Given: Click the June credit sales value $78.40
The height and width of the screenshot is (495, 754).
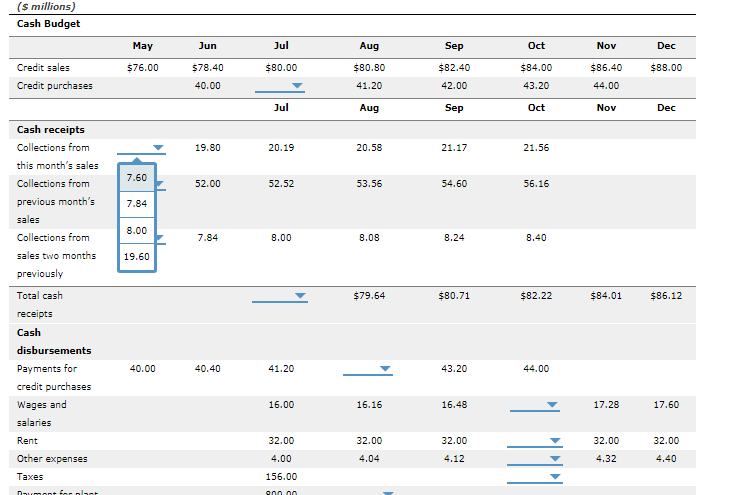Looking at the screenshot, I should click(x=208, y=68).
